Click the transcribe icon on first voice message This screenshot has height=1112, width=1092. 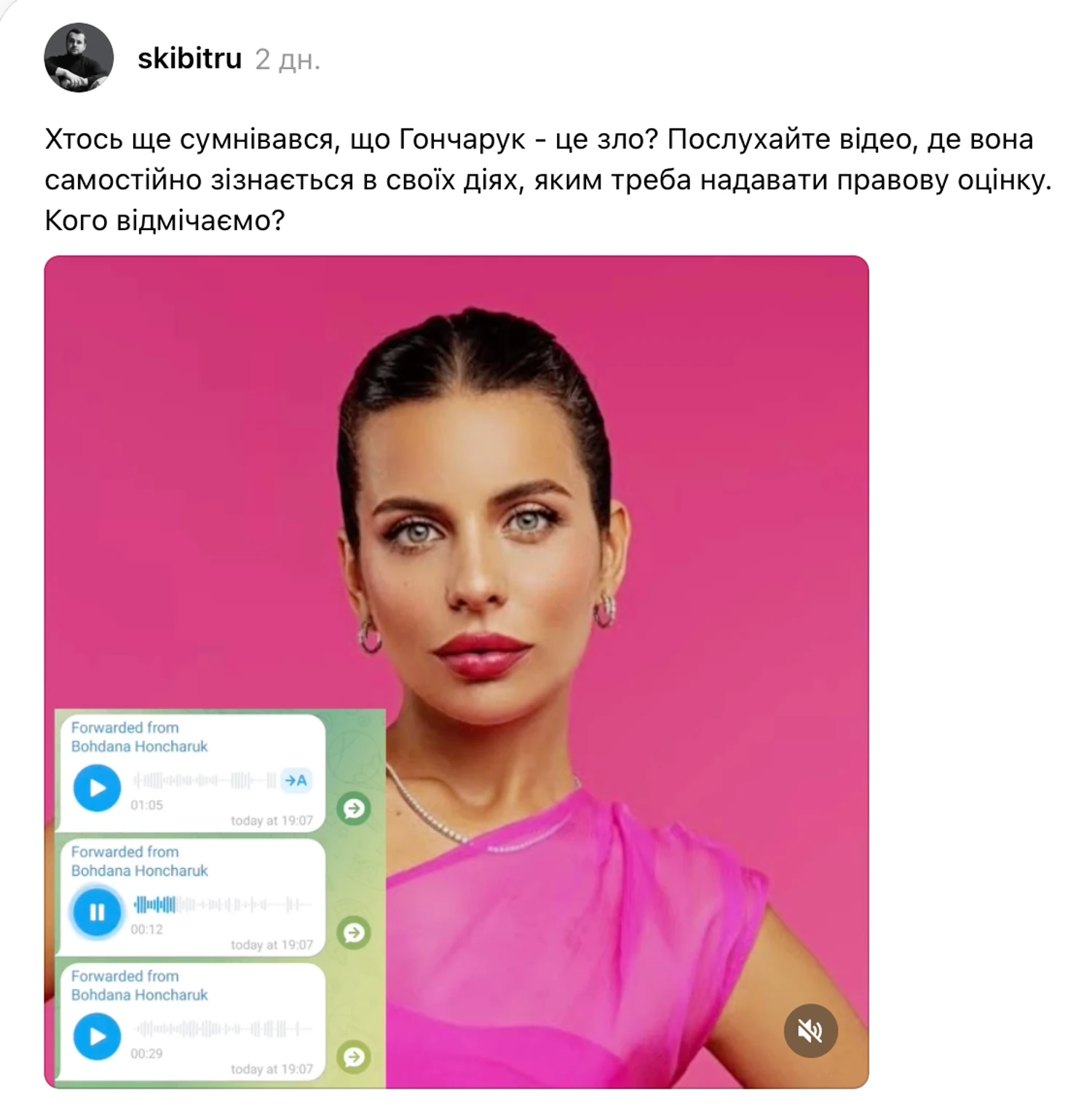pyautogui.click(x=296, y=780)
